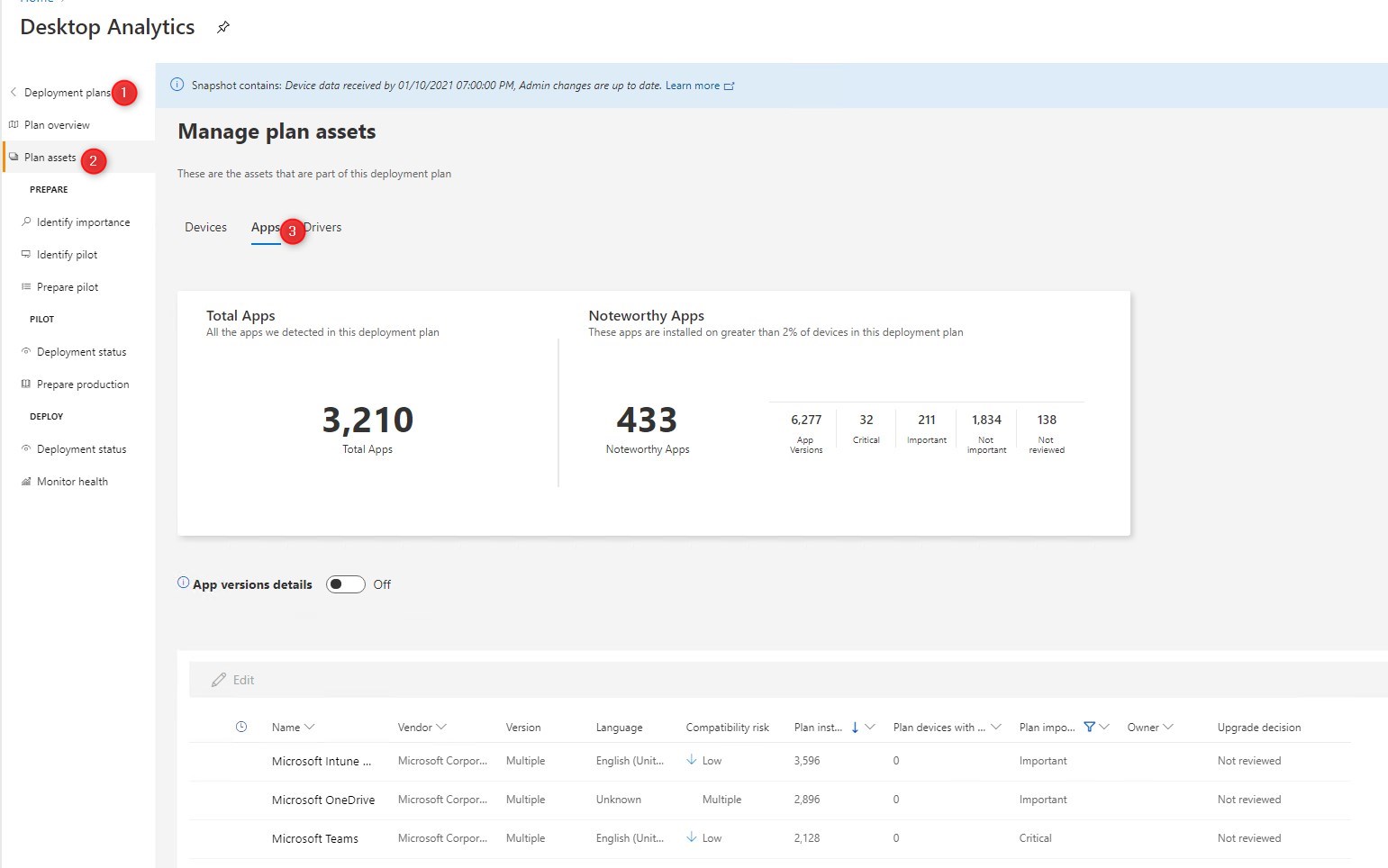The width and height of the screenshot is (1388, 868).
Task: Click Multiple risk in OneDrive row
Action: 721,800
